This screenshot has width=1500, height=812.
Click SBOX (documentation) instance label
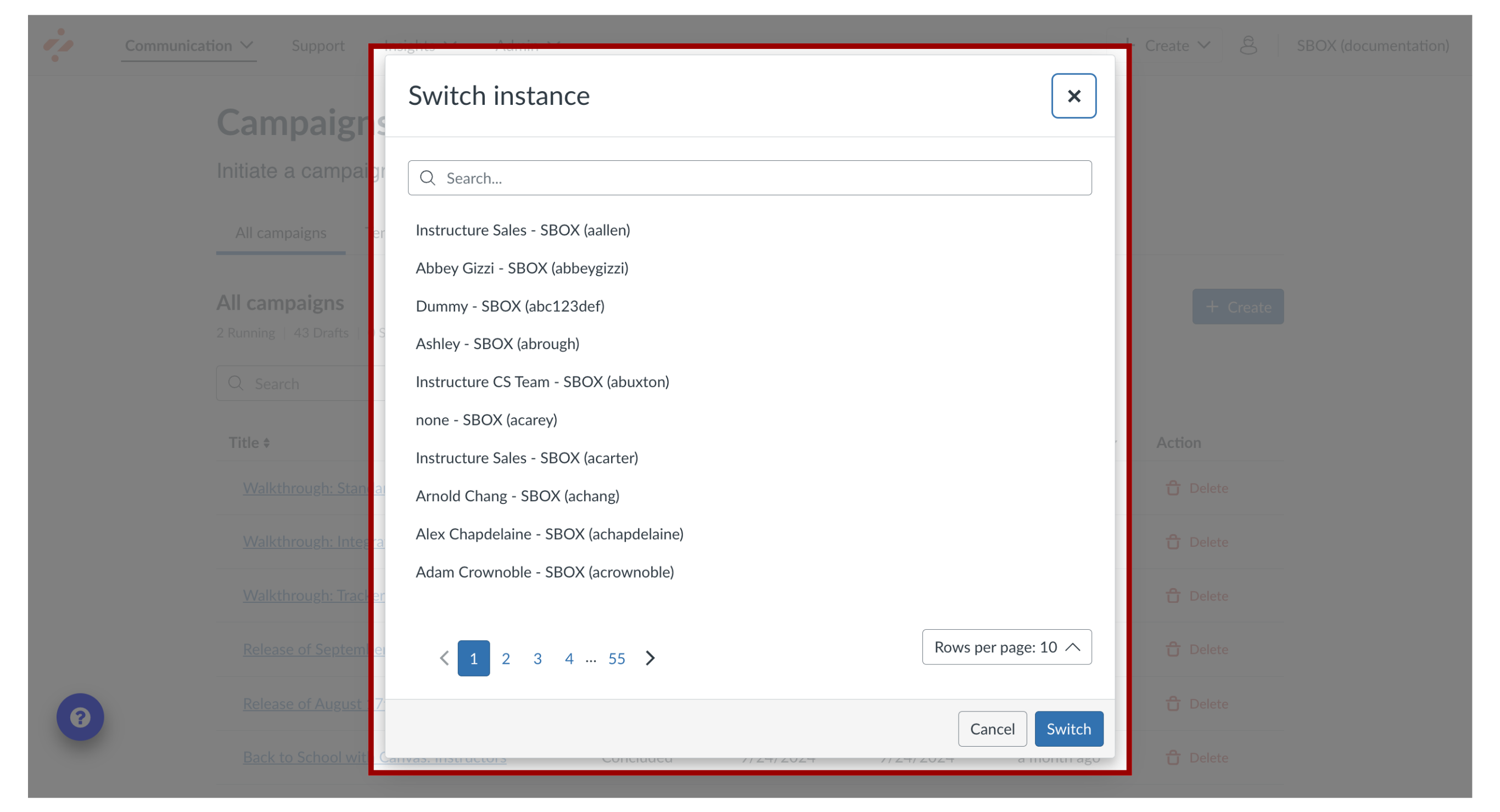point(1373,45)
